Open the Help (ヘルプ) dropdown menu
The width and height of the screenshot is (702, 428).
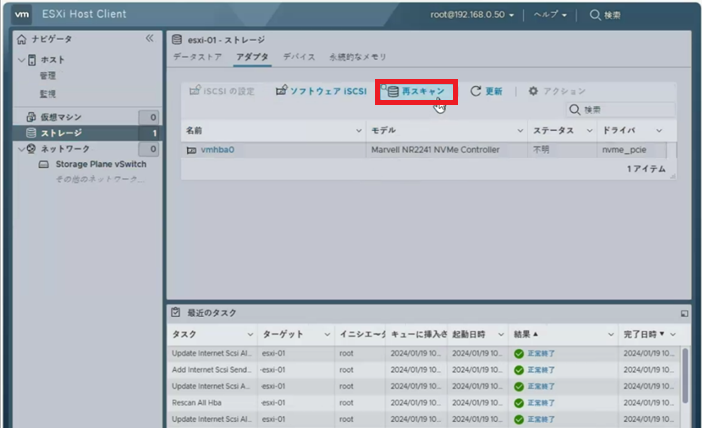pos(550,15)
